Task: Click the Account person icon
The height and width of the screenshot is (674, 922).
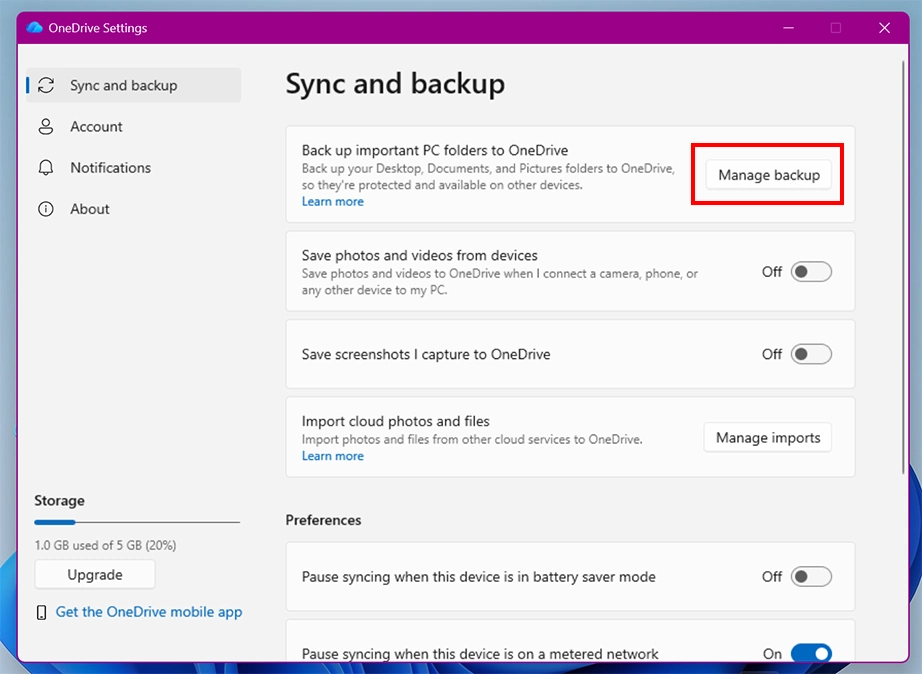Action: (x=46, y=126)
